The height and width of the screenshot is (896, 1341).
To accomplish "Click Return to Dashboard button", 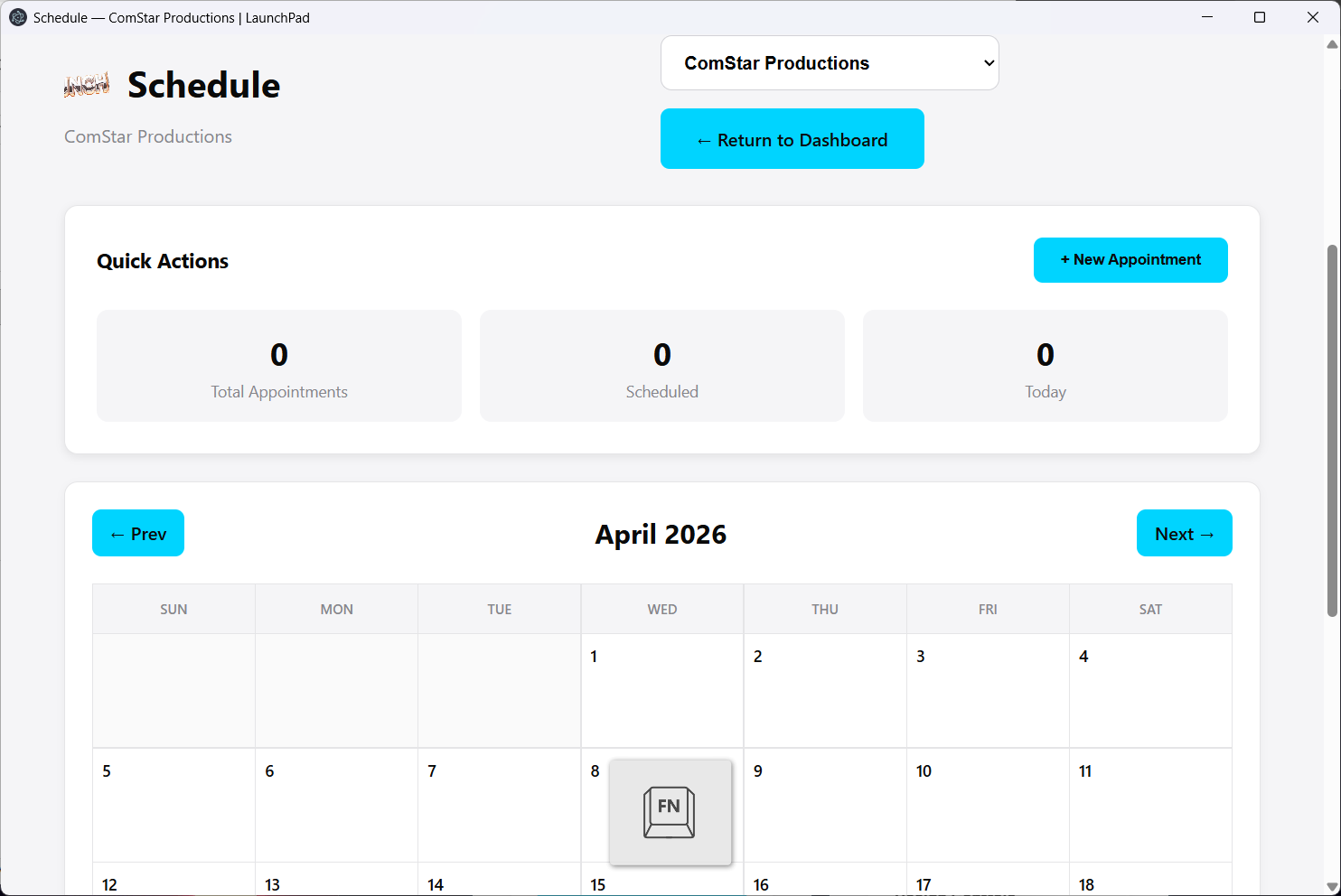I will pos(792,139).
